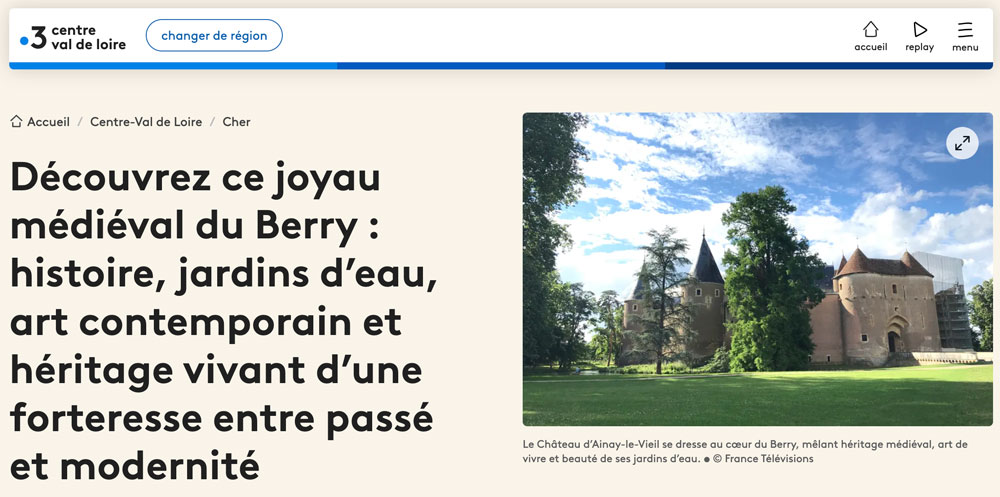
Task: Open the "Centre-Val de Loire" breadcrumb link
Action: (x=146, y=122)
